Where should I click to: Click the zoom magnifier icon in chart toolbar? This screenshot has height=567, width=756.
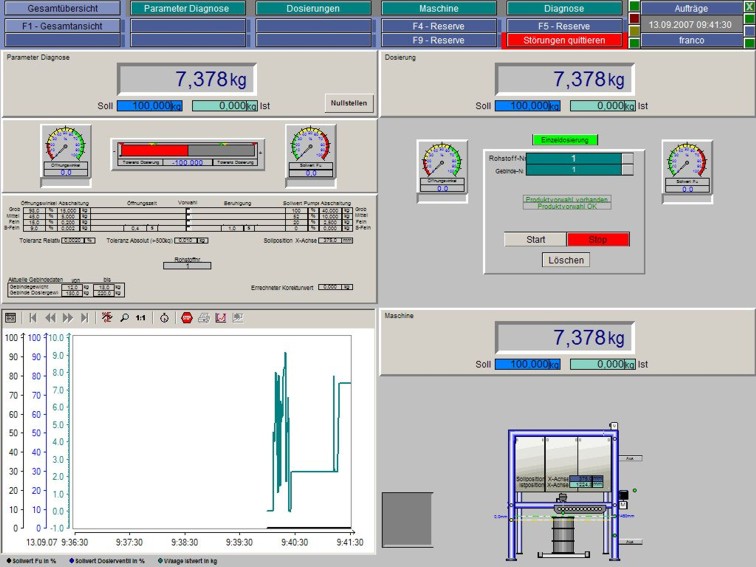[123, 317]
